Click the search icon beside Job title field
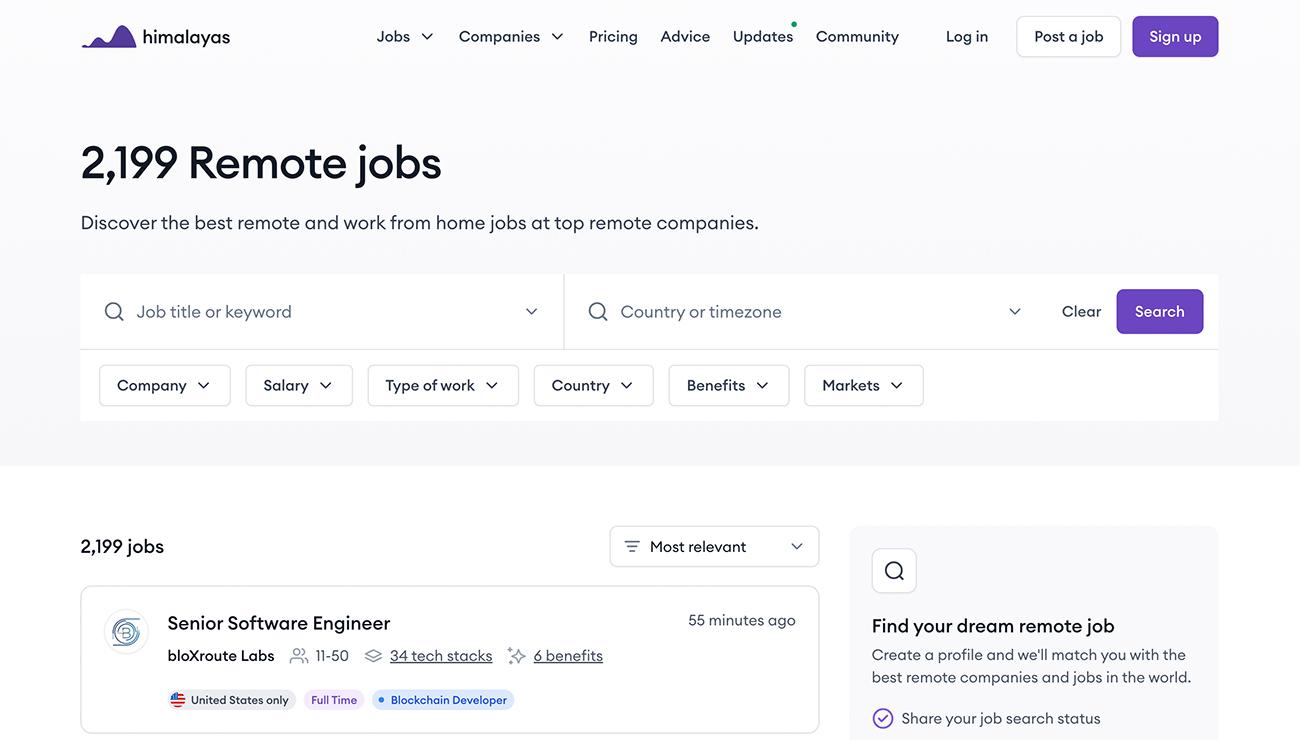1300x740 pixels. tap(114, 312)
